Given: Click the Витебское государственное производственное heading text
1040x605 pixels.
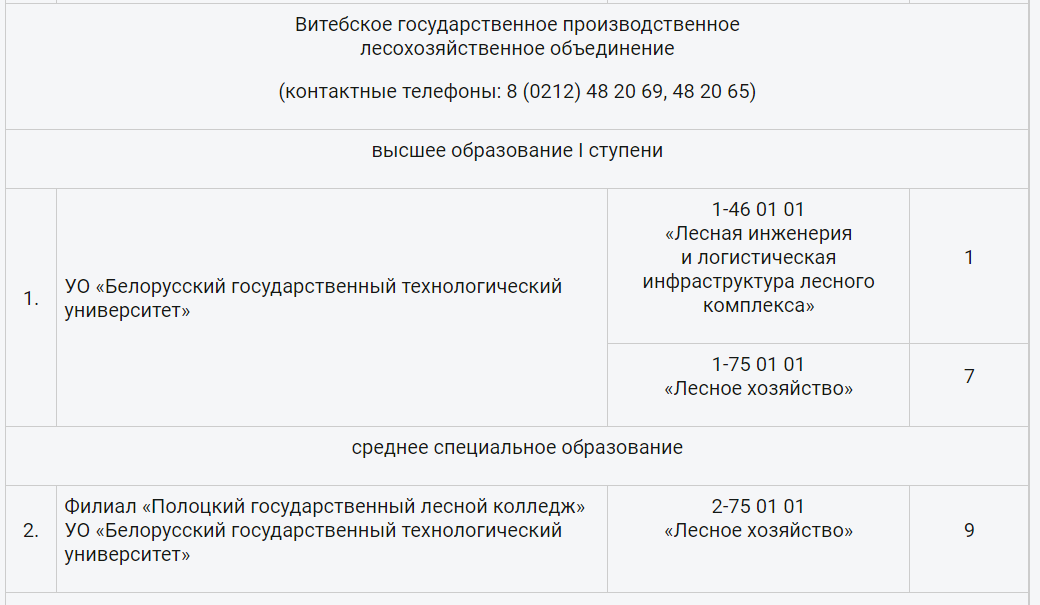Looking at the screenshot, I should pos(517,25).
